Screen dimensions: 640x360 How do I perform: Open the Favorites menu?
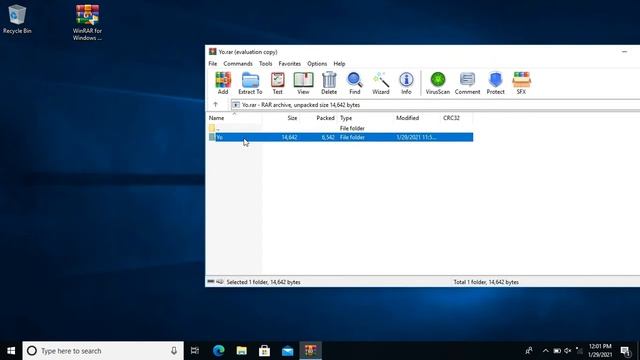[x=289, y=64]
